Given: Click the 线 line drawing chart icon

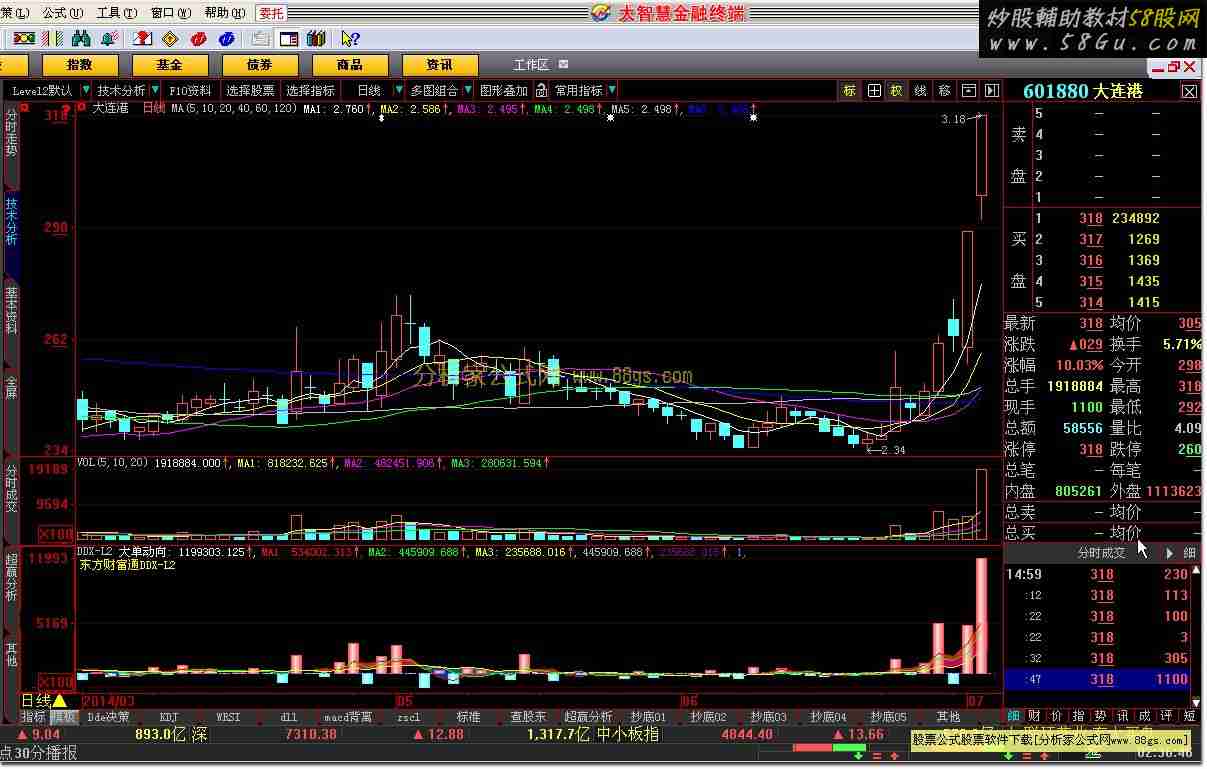Looking at the screenshot, I should point(921,90).
